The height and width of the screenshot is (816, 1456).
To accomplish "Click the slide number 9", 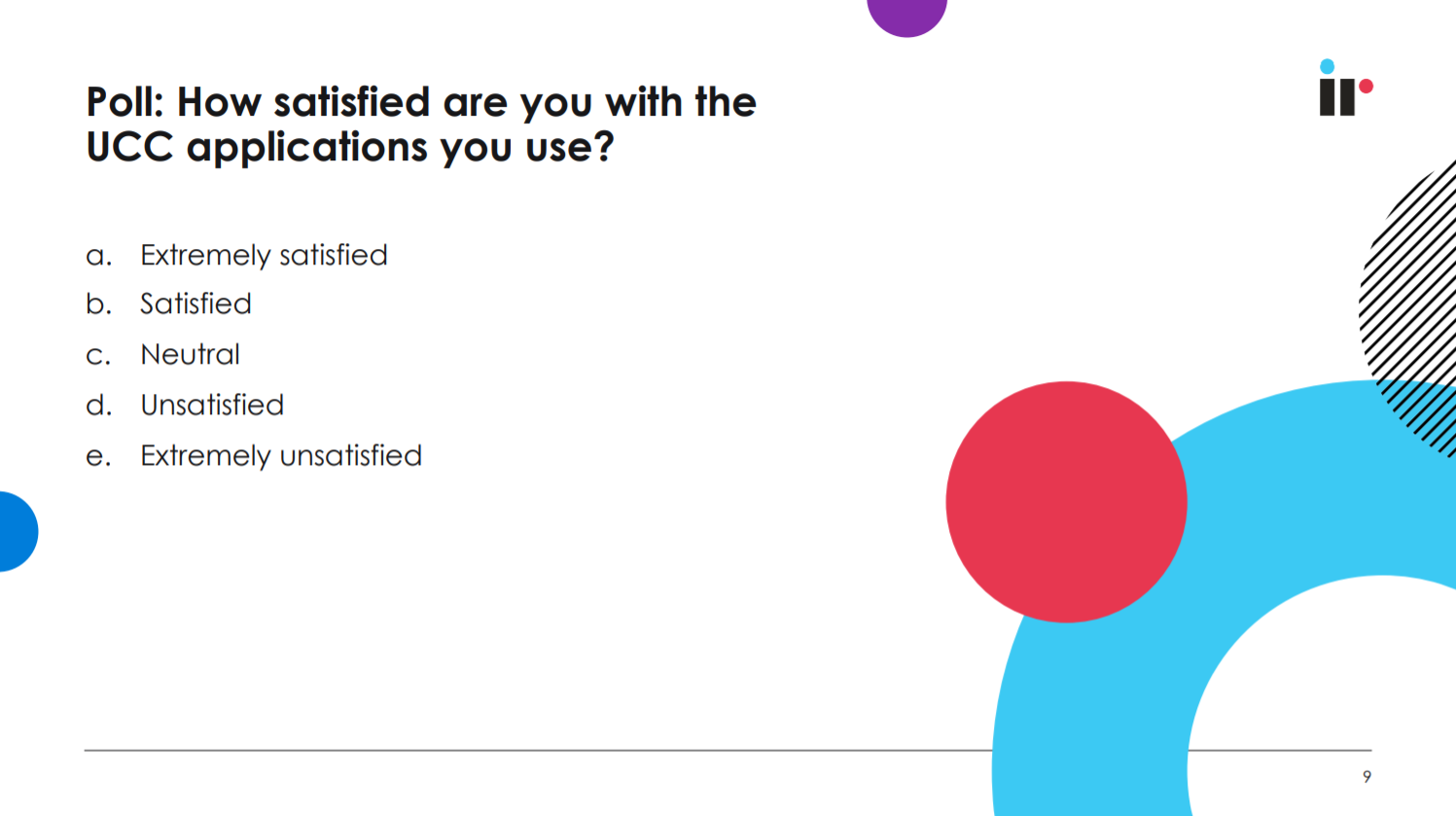I will tap(1367, 776).
